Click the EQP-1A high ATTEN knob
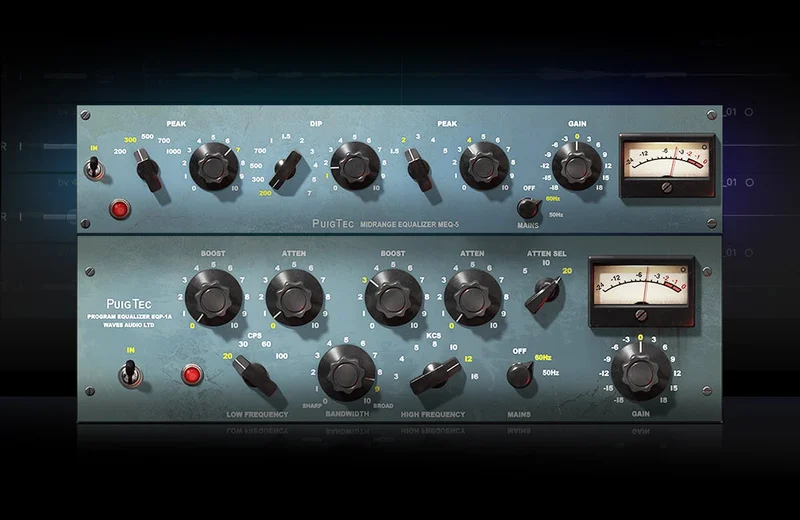Viewport: 800px width, 520px height. 473,299
